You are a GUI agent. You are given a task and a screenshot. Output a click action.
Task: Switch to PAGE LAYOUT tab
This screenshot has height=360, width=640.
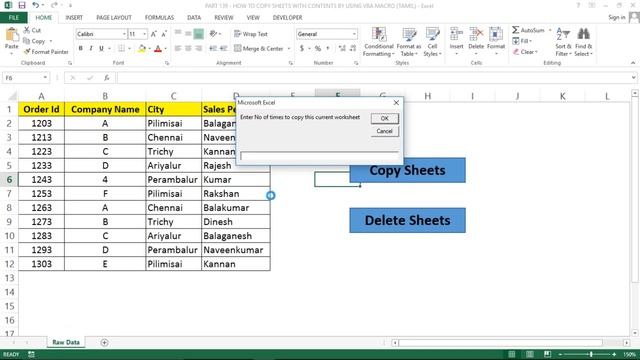[114, 18]
